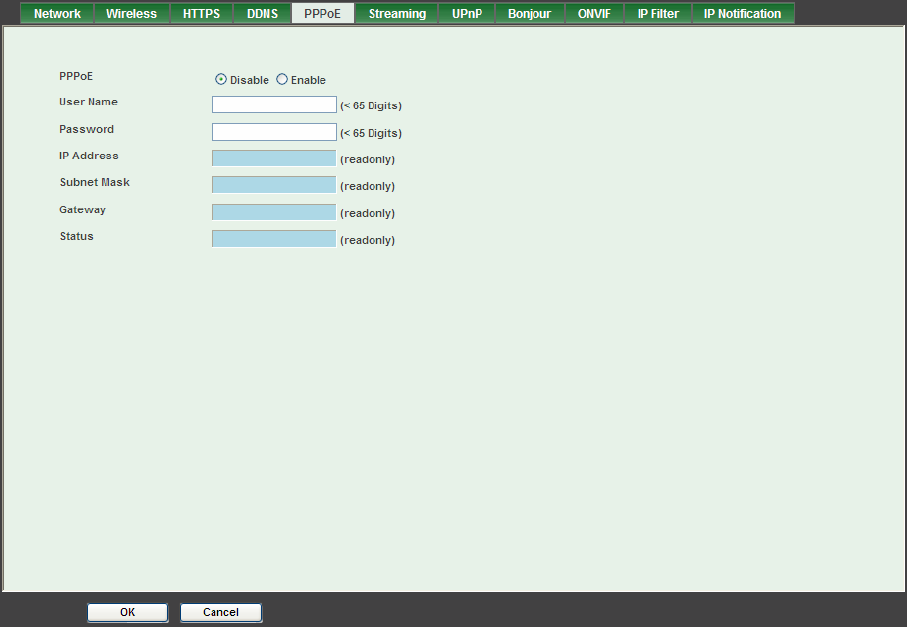Switch to the Wireless tab

(x=131, y=13)
